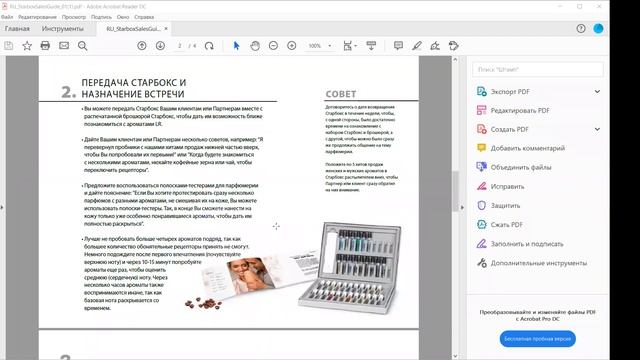
Task: Select the RU_StarboxSalesGuide document tab
Action: [133, 29]
